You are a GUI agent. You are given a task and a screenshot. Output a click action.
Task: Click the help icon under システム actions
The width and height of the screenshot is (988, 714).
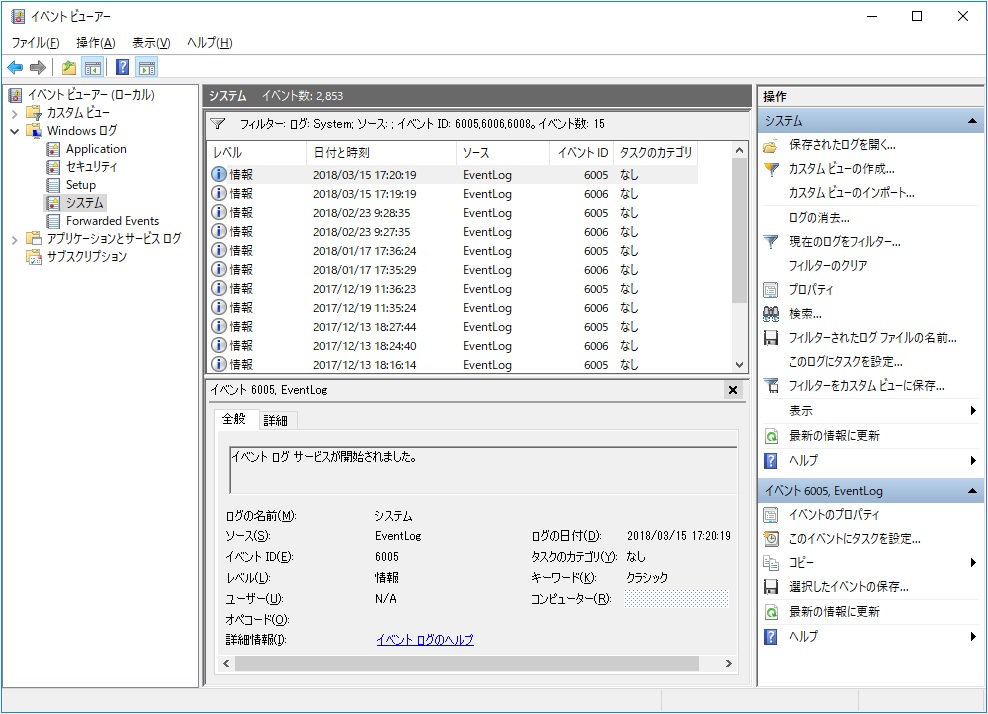771,461
